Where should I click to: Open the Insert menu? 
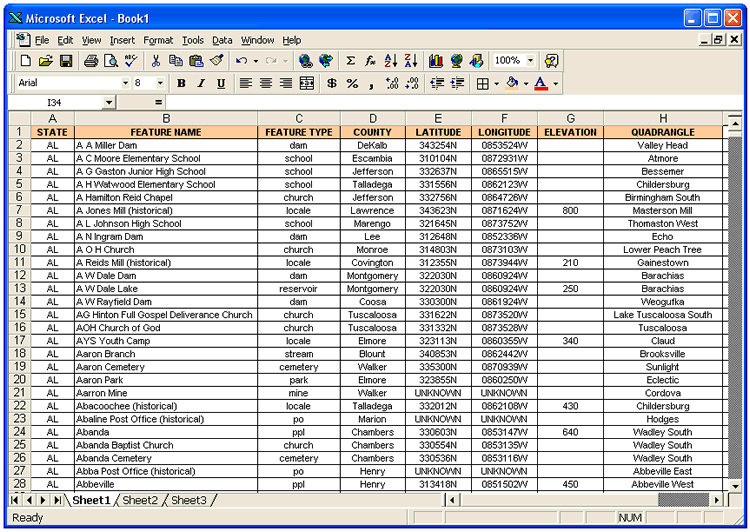[122, 40]
